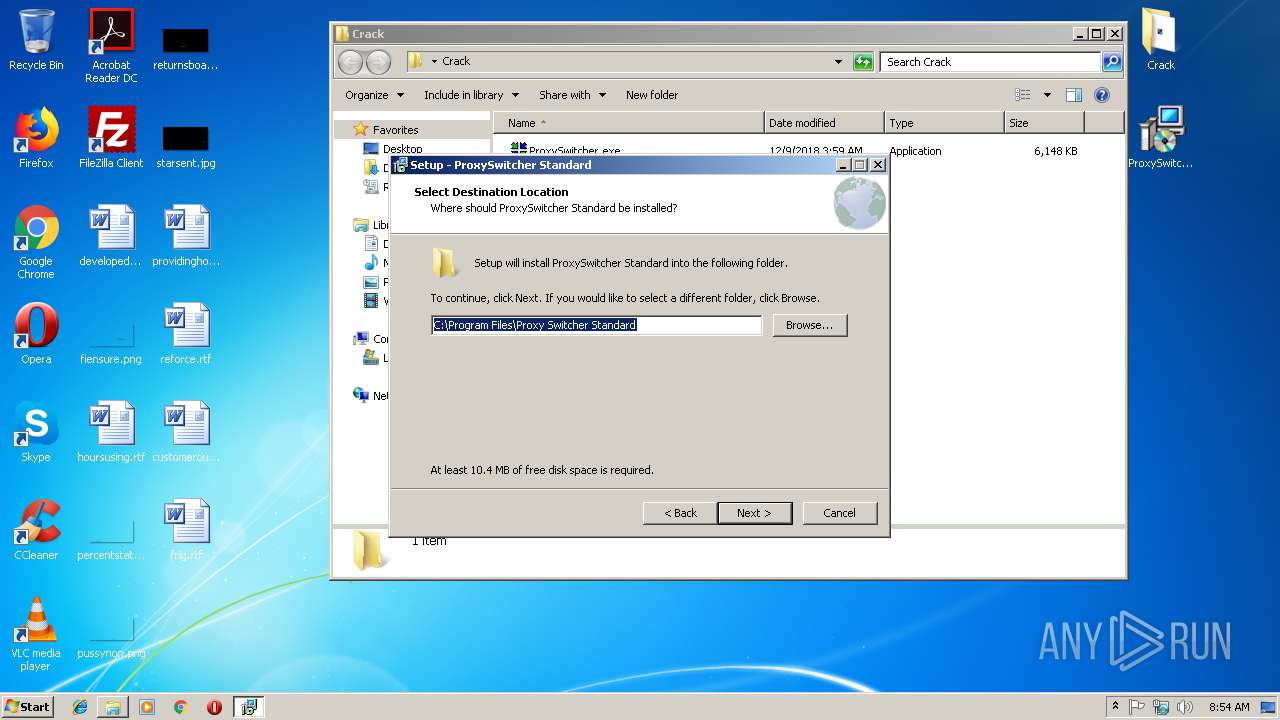1280x720 pixels.
Task: Open Include in library menu
Action: click(471, 95)
